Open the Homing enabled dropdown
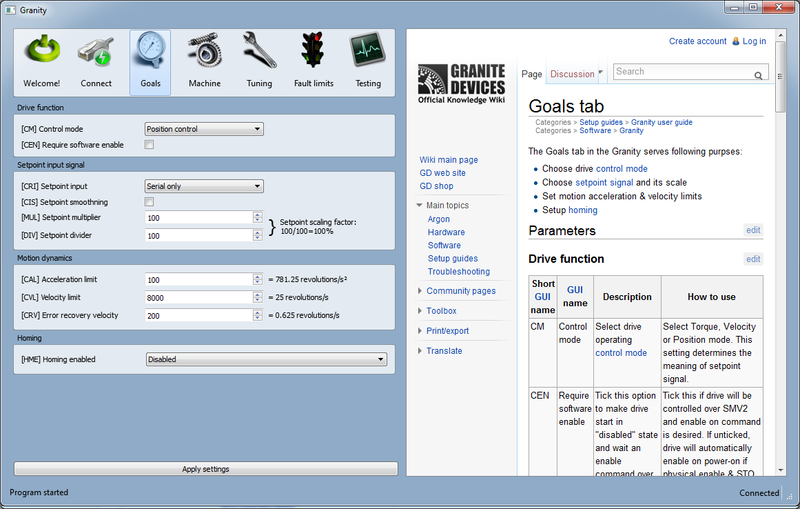This screenshot has width=800, height=509. (x=265, y=359)
